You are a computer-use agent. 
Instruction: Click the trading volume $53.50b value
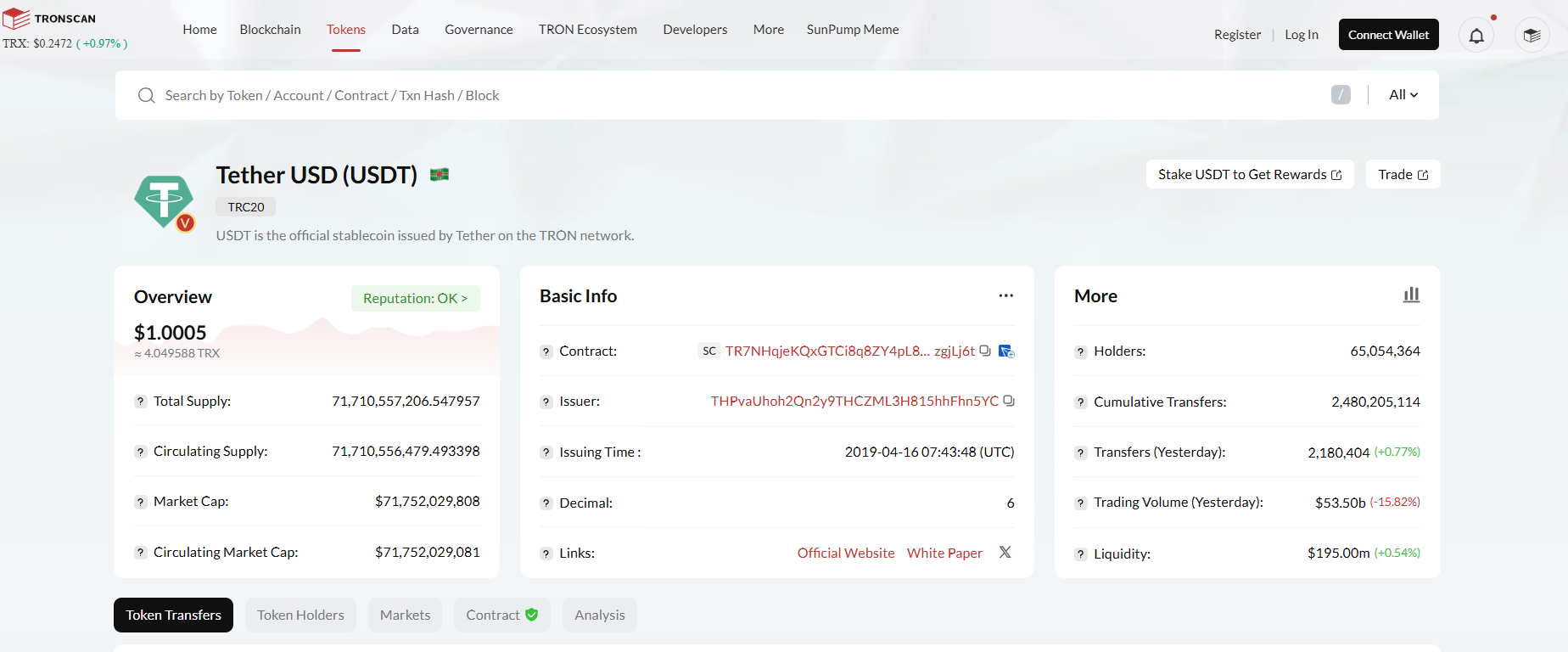(1341, 503)
